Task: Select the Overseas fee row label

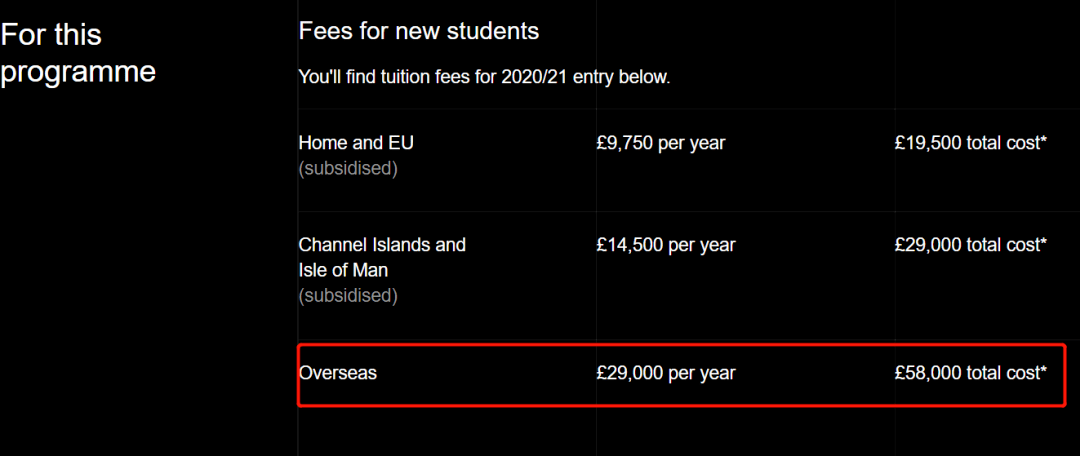Action: tap(338, 373)
